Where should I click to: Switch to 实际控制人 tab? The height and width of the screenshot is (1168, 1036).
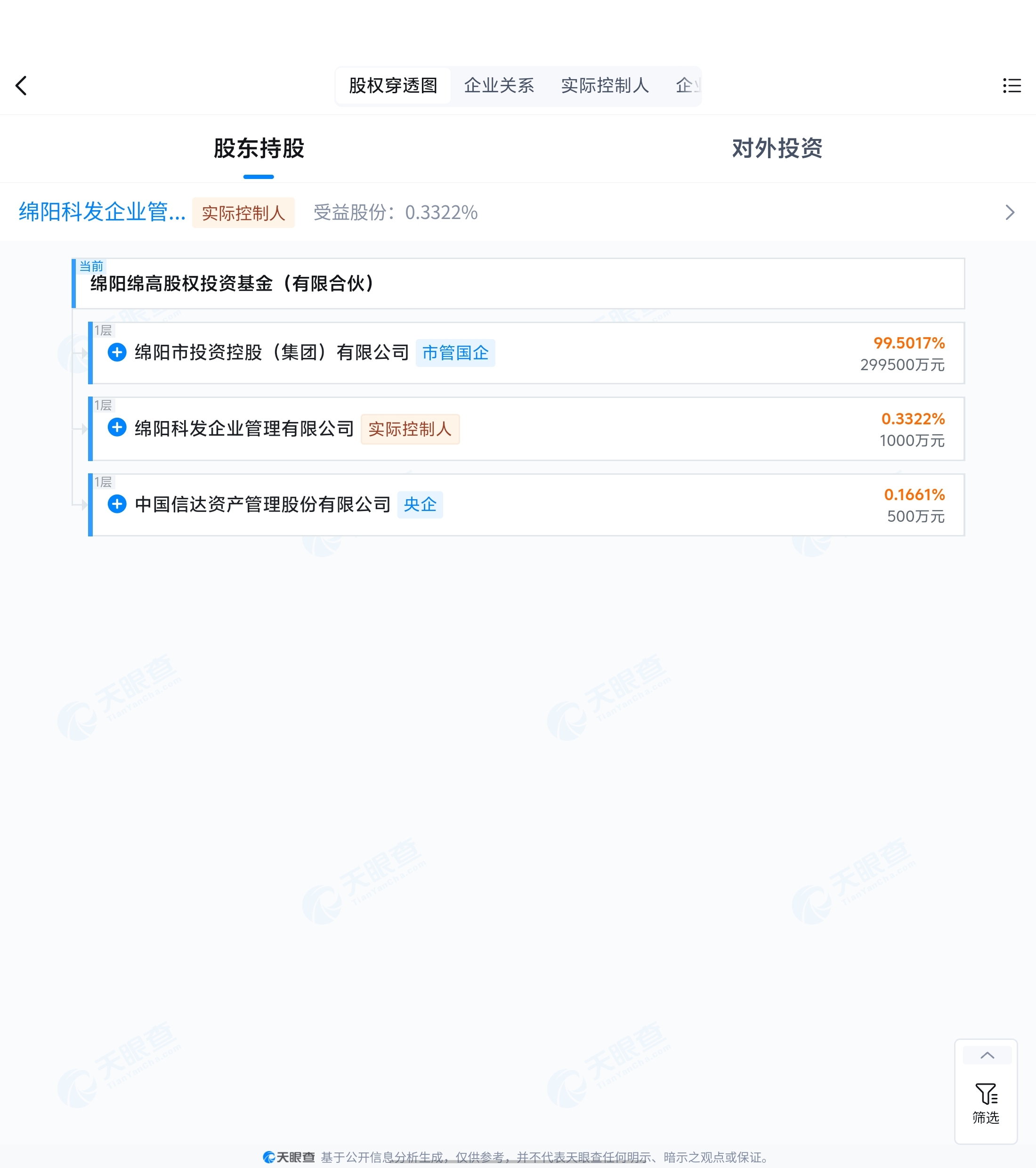[605, 86]
